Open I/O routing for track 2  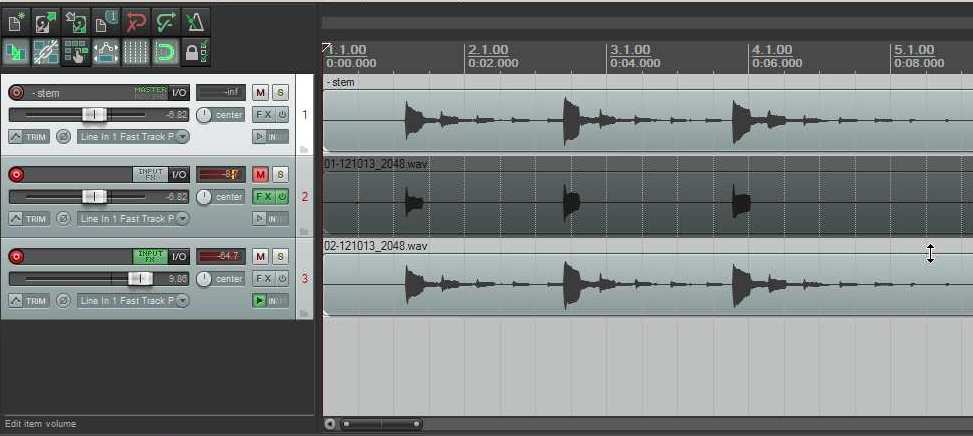(x=179, y=174)
